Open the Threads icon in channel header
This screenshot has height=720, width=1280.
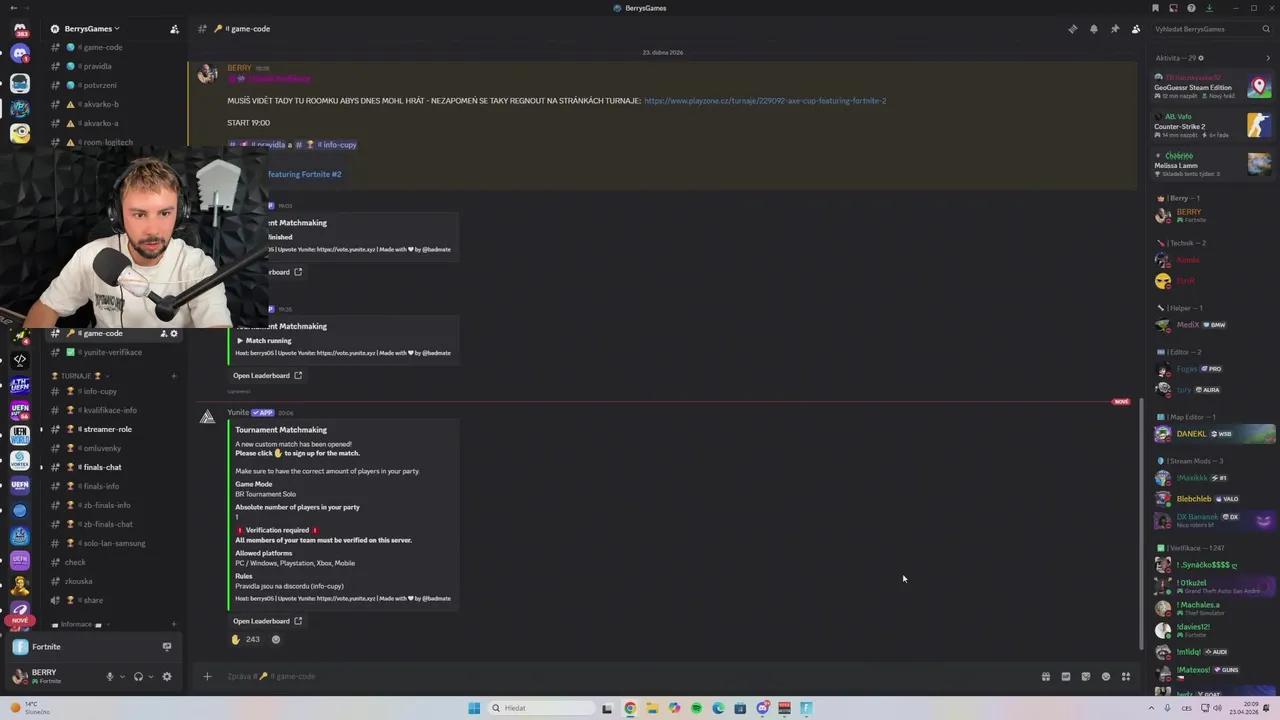[1073, 29]
